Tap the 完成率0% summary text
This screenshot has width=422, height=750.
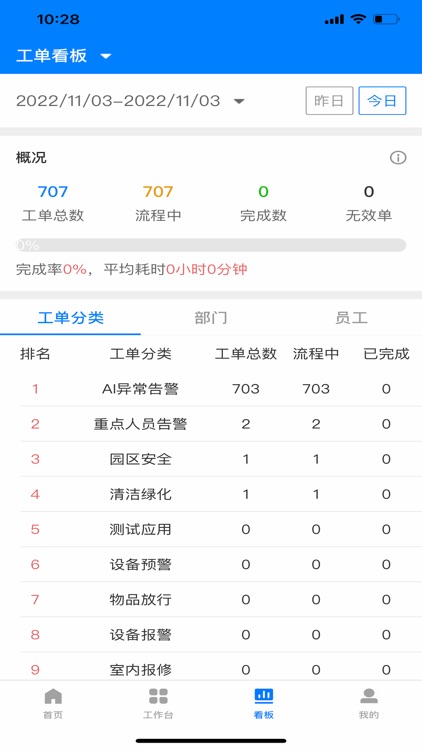pos(51,269)
